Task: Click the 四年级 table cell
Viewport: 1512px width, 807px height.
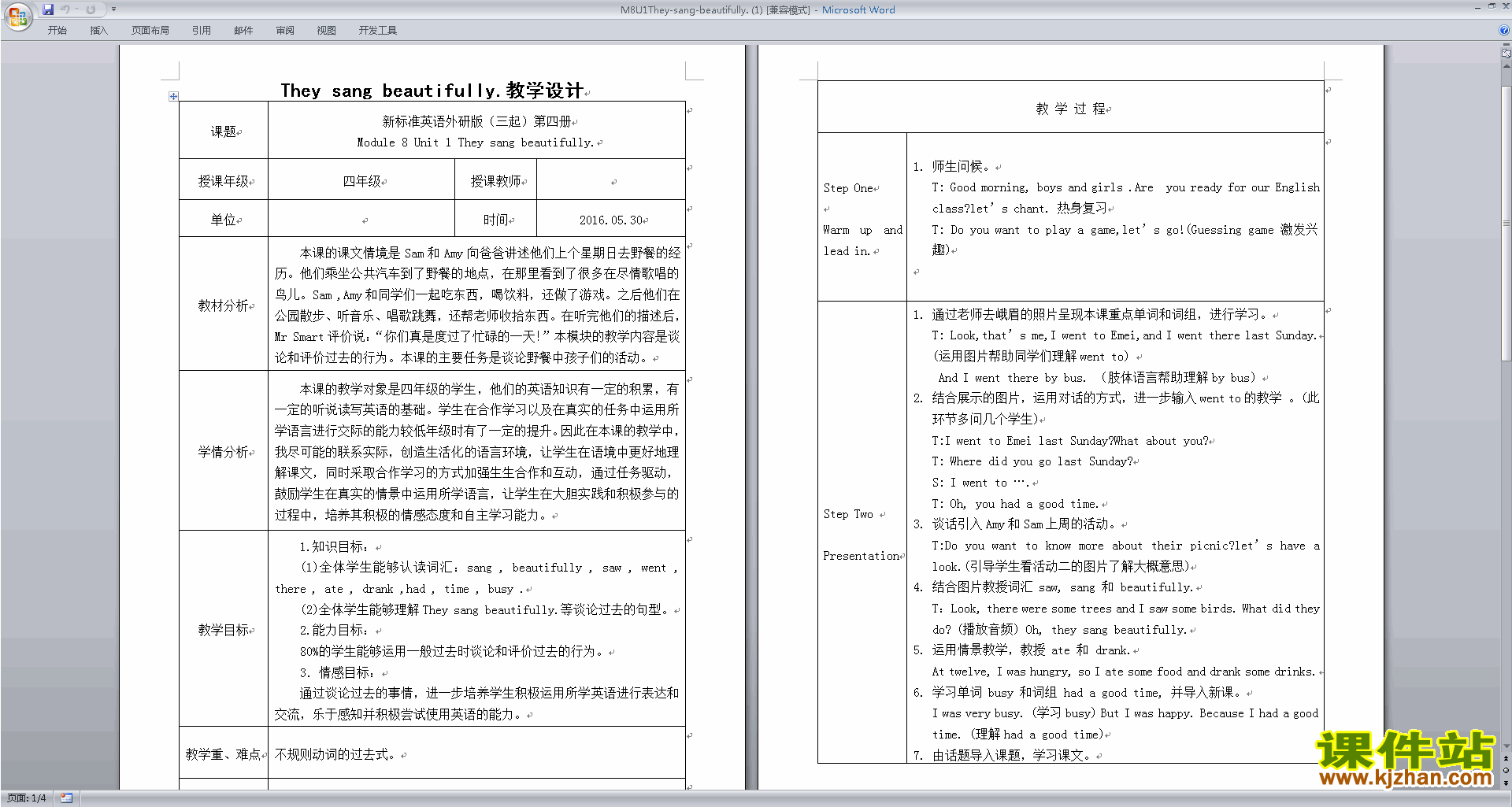Action: [361, 180]
